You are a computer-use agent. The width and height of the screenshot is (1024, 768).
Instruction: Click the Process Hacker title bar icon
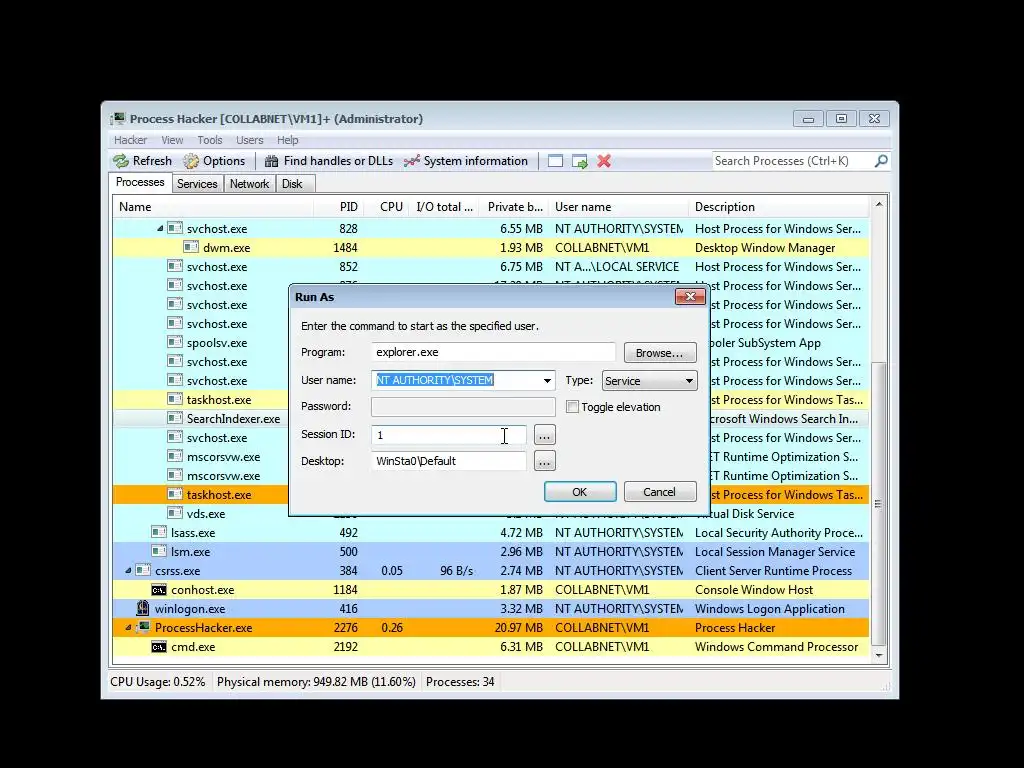118,119
